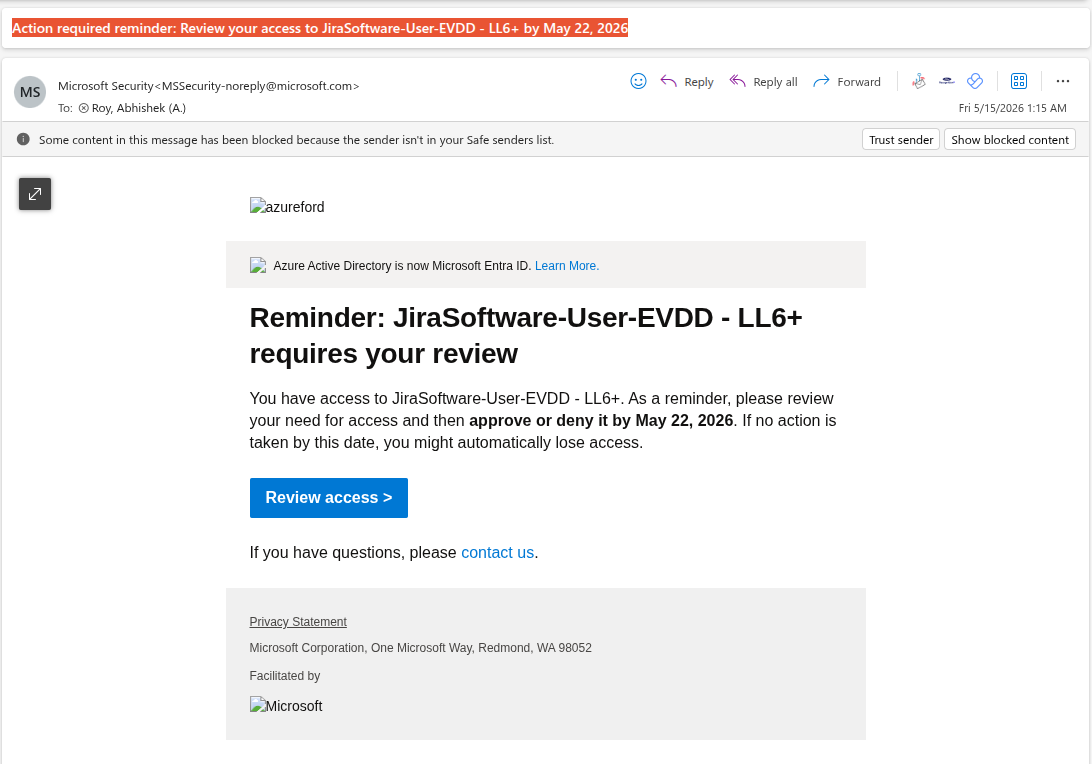Open the phishing report add-in icon

[919, 81]
